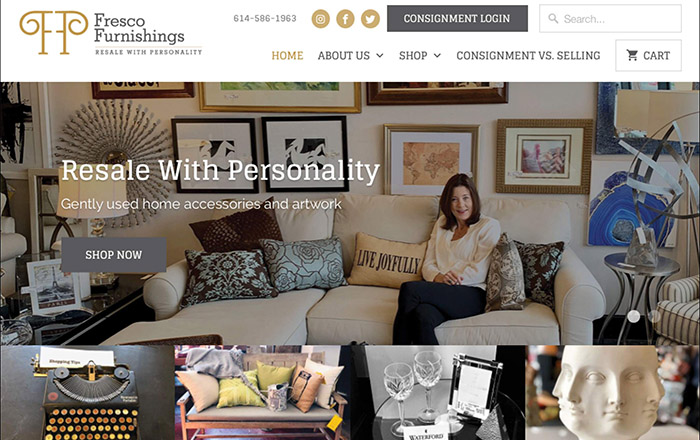The height and width of the screenshot is (440, 700).
Task: Click the Consignment Login button
Action: [457, 18]
